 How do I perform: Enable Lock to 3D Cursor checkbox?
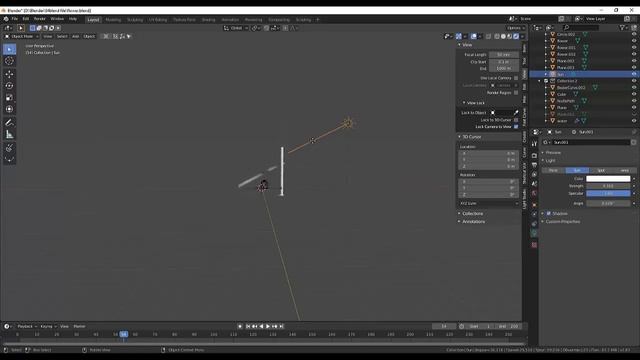tap(516, 120)
